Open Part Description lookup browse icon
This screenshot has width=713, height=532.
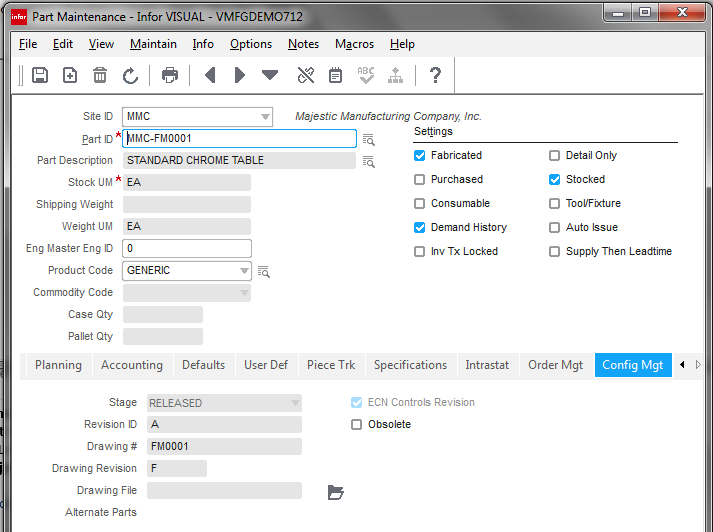[369, 161]
